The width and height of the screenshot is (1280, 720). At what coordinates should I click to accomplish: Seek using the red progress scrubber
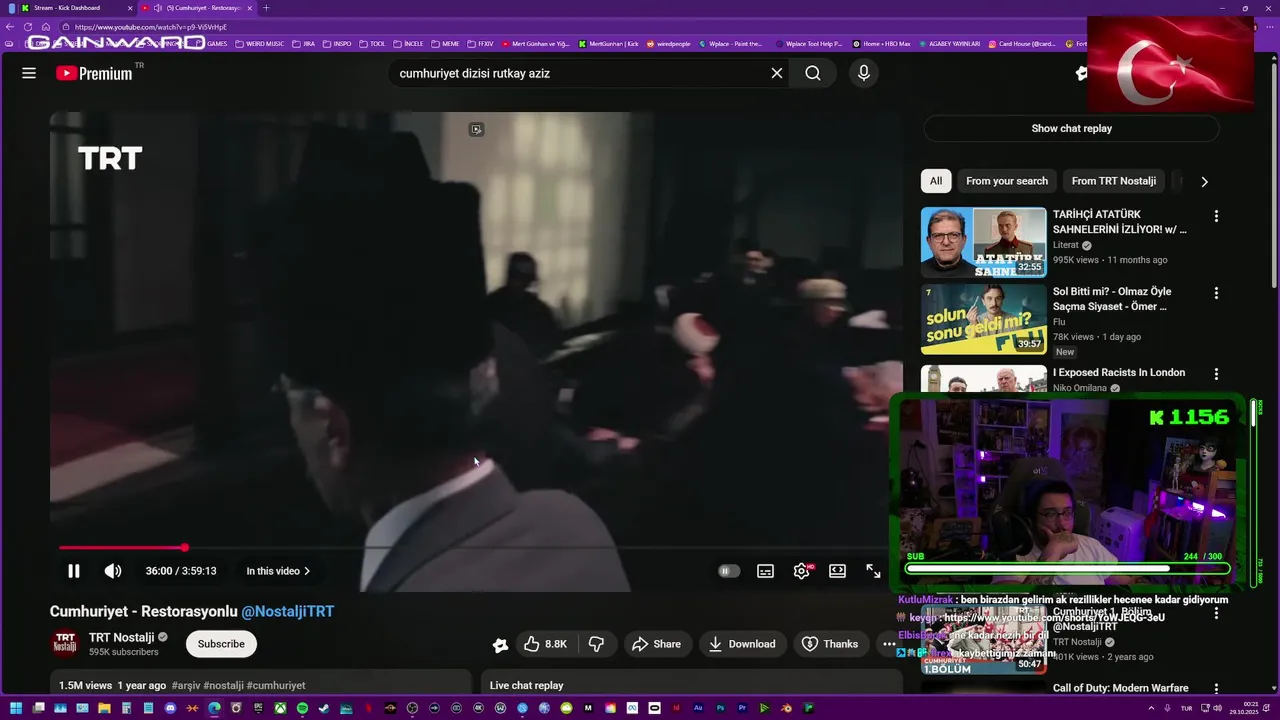pos(185,547)
